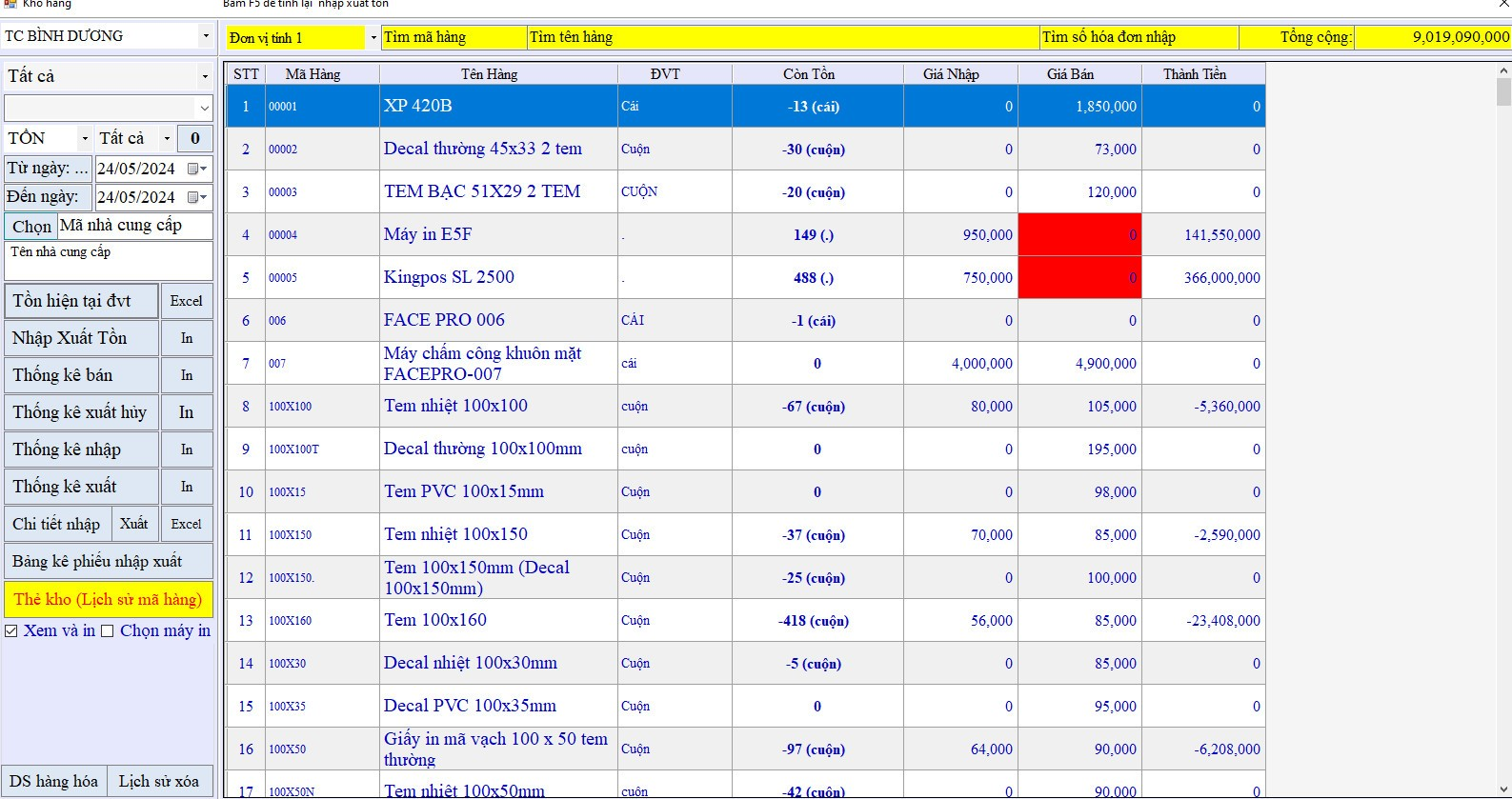The width and height of the screenshot is (1512, 799).
Task: Select TEM BẠC 51X29 2 TEM item
Action: pyautogui.click(x=746, y=191)
